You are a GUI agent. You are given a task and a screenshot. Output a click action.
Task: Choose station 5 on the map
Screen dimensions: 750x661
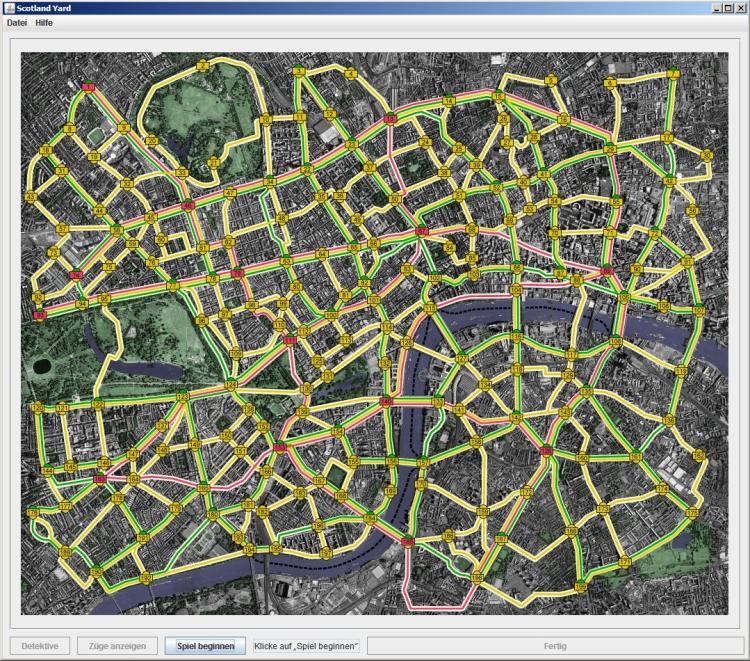pyautogui.click(x=551, y=80)
